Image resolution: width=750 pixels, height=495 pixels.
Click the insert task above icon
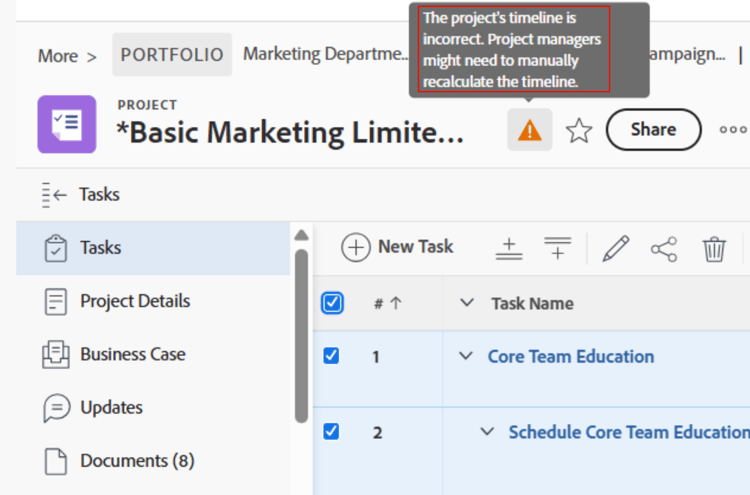[509, 248]
